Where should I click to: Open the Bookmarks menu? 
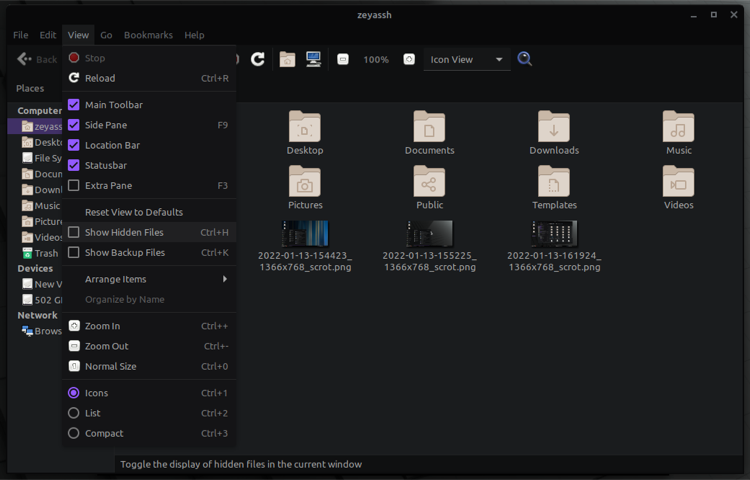click(148, 35)
